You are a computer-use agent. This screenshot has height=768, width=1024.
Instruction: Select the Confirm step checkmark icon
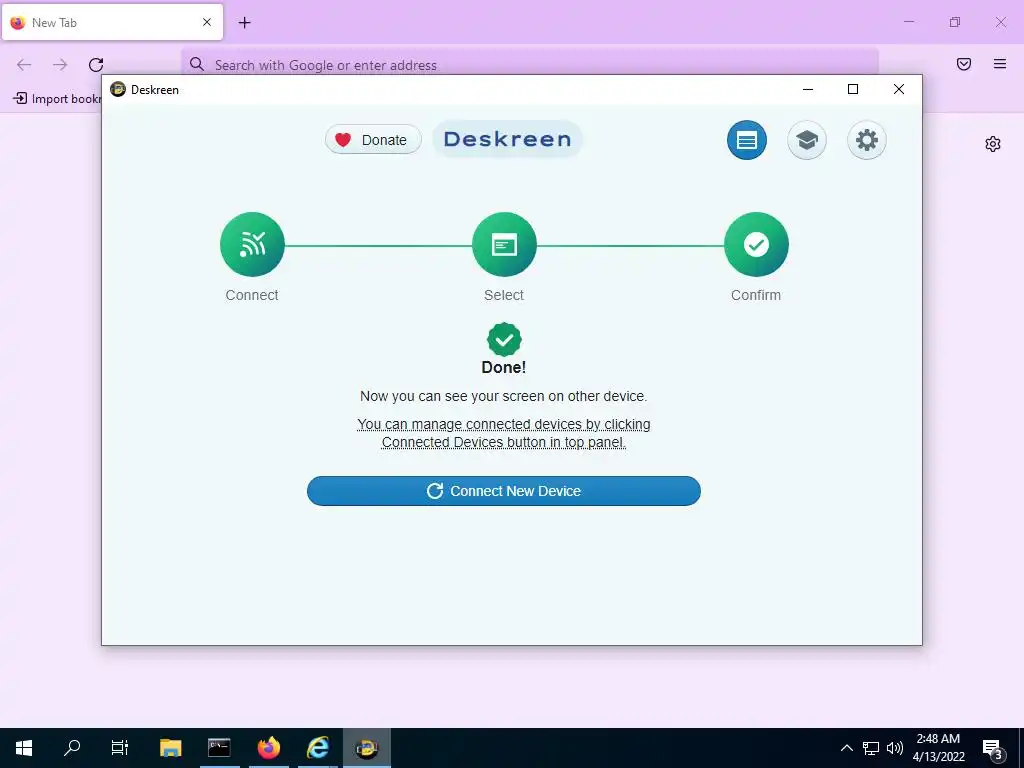(x=756, y=244)
